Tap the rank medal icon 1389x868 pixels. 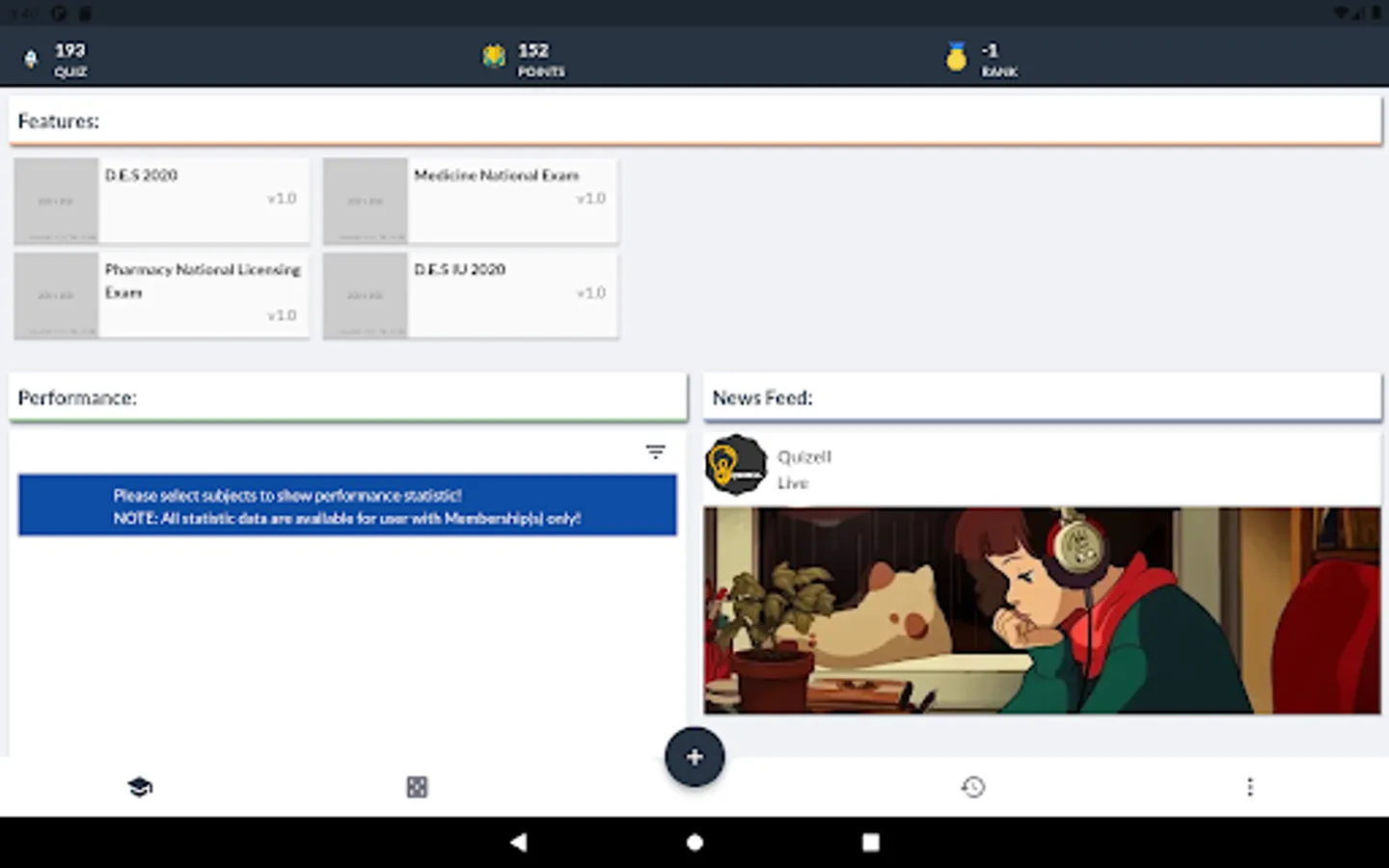tap(956, 58)
